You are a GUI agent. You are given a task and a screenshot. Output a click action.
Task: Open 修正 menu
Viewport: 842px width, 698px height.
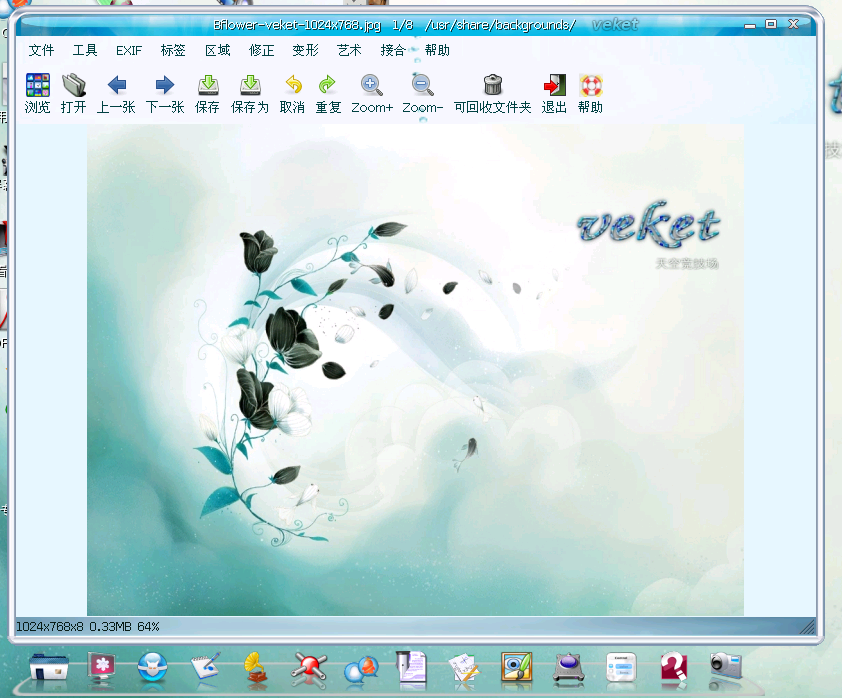(x=262, y=50)
